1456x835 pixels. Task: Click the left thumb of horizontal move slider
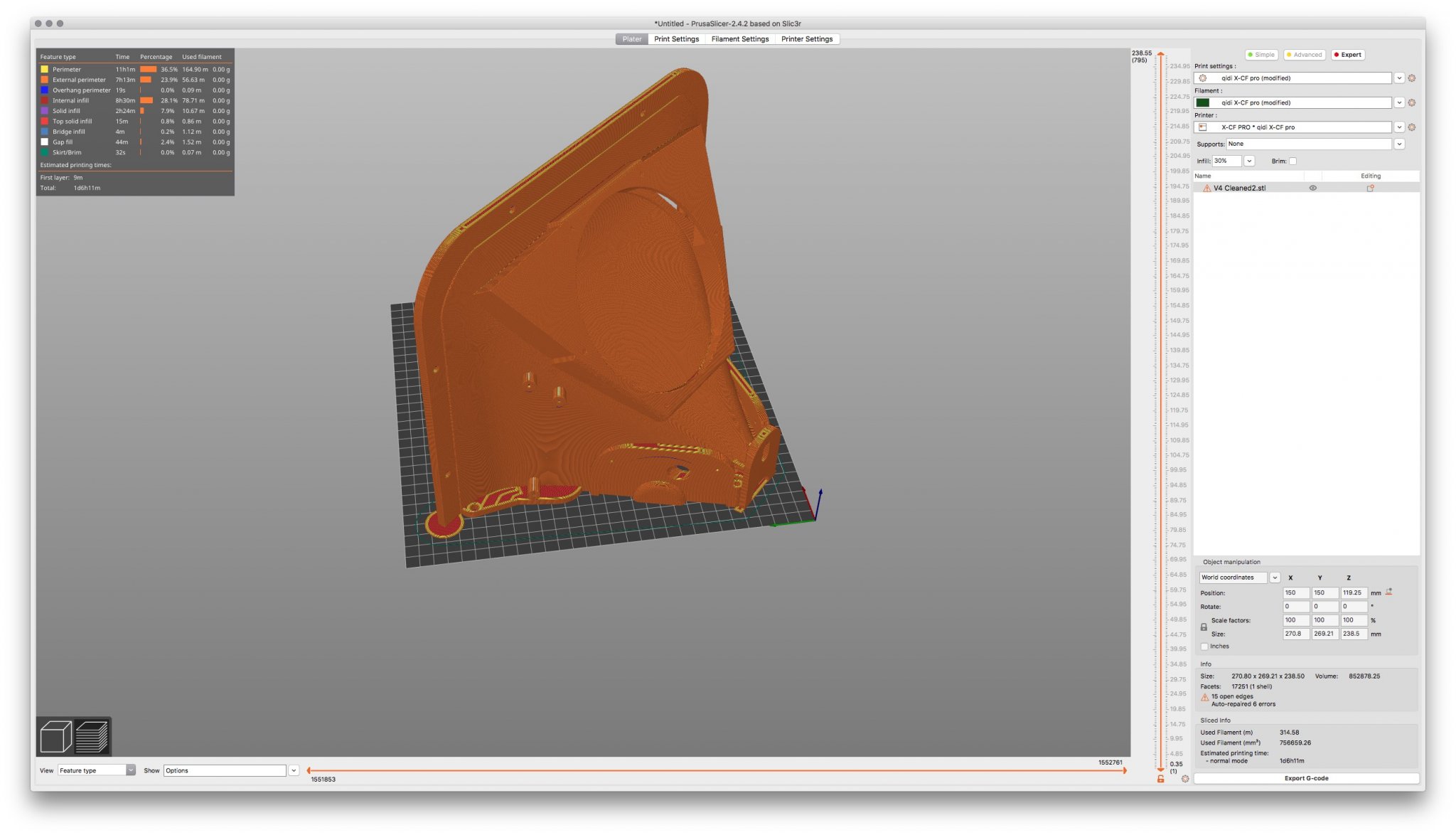pyautogui.click(x=308, y=770)
